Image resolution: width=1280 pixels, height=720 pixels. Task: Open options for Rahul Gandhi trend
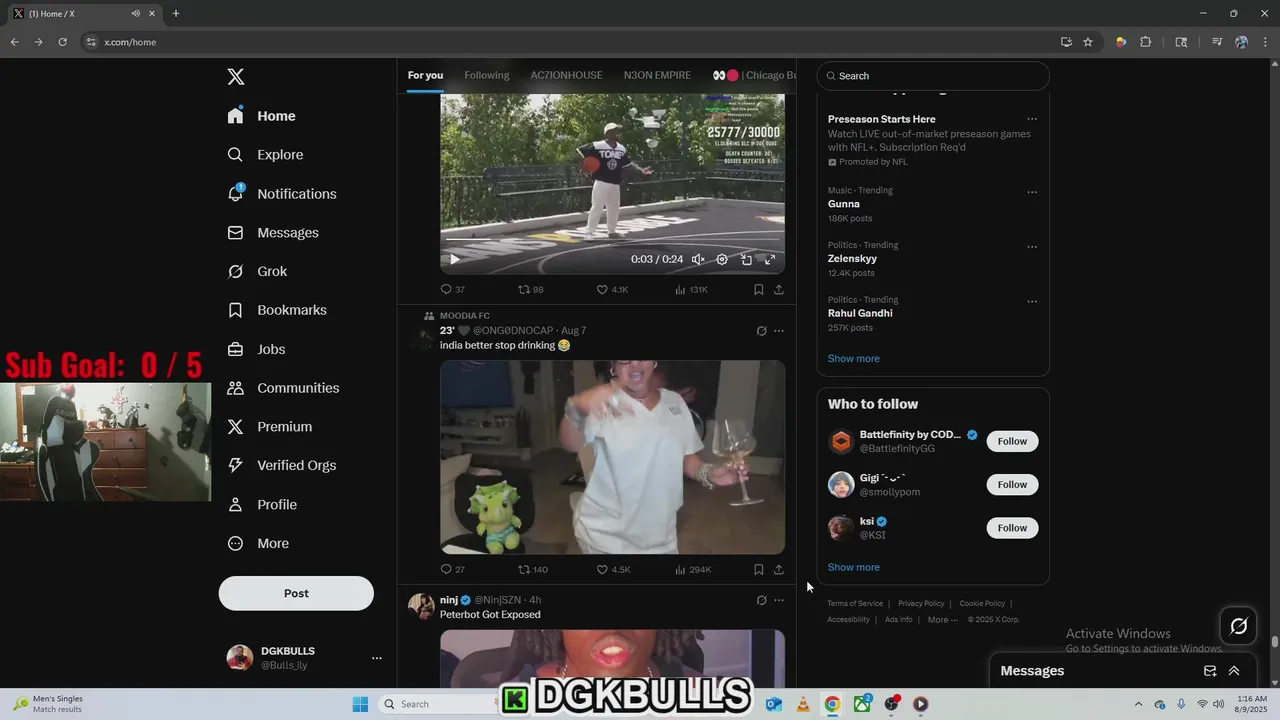(x=1032, y=301)
